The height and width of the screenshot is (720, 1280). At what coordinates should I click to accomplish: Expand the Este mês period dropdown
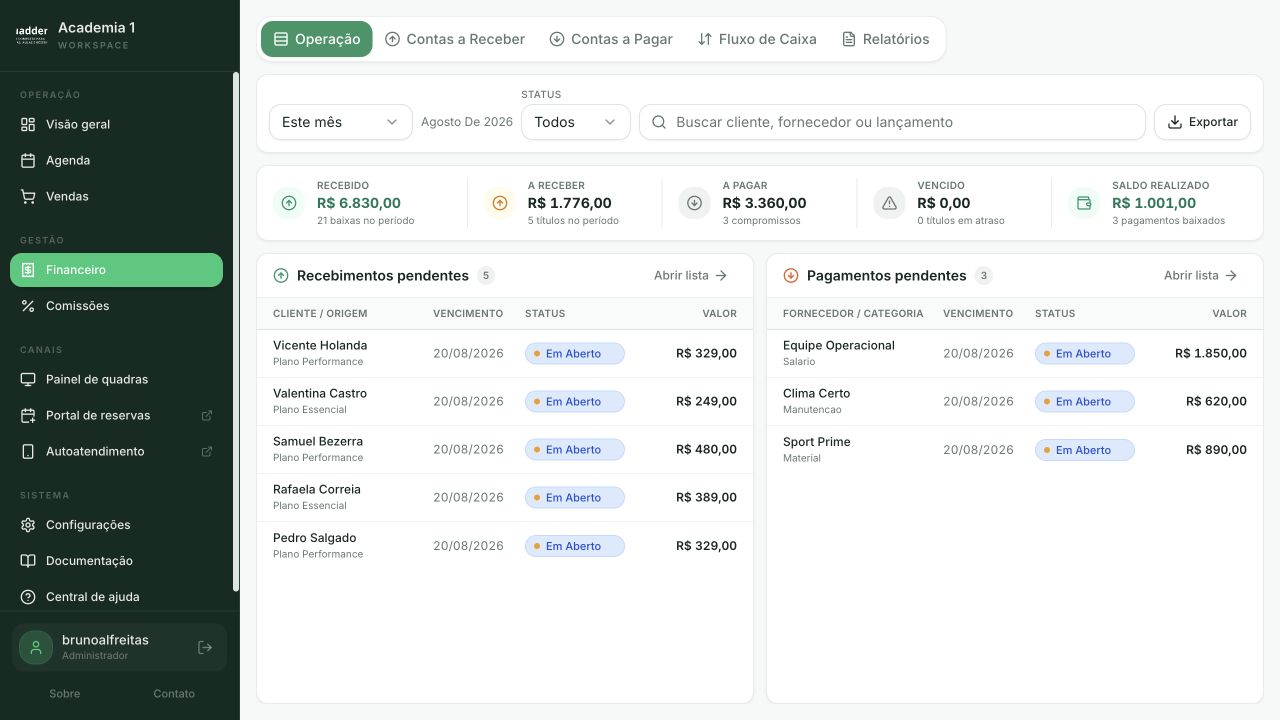pyautogui.click(x=341, y=122)
